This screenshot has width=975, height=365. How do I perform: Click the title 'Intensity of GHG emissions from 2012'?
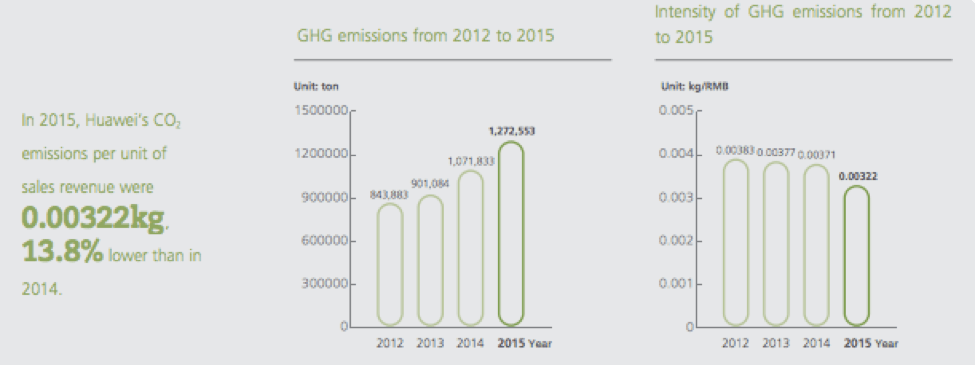tap(803, 12)
